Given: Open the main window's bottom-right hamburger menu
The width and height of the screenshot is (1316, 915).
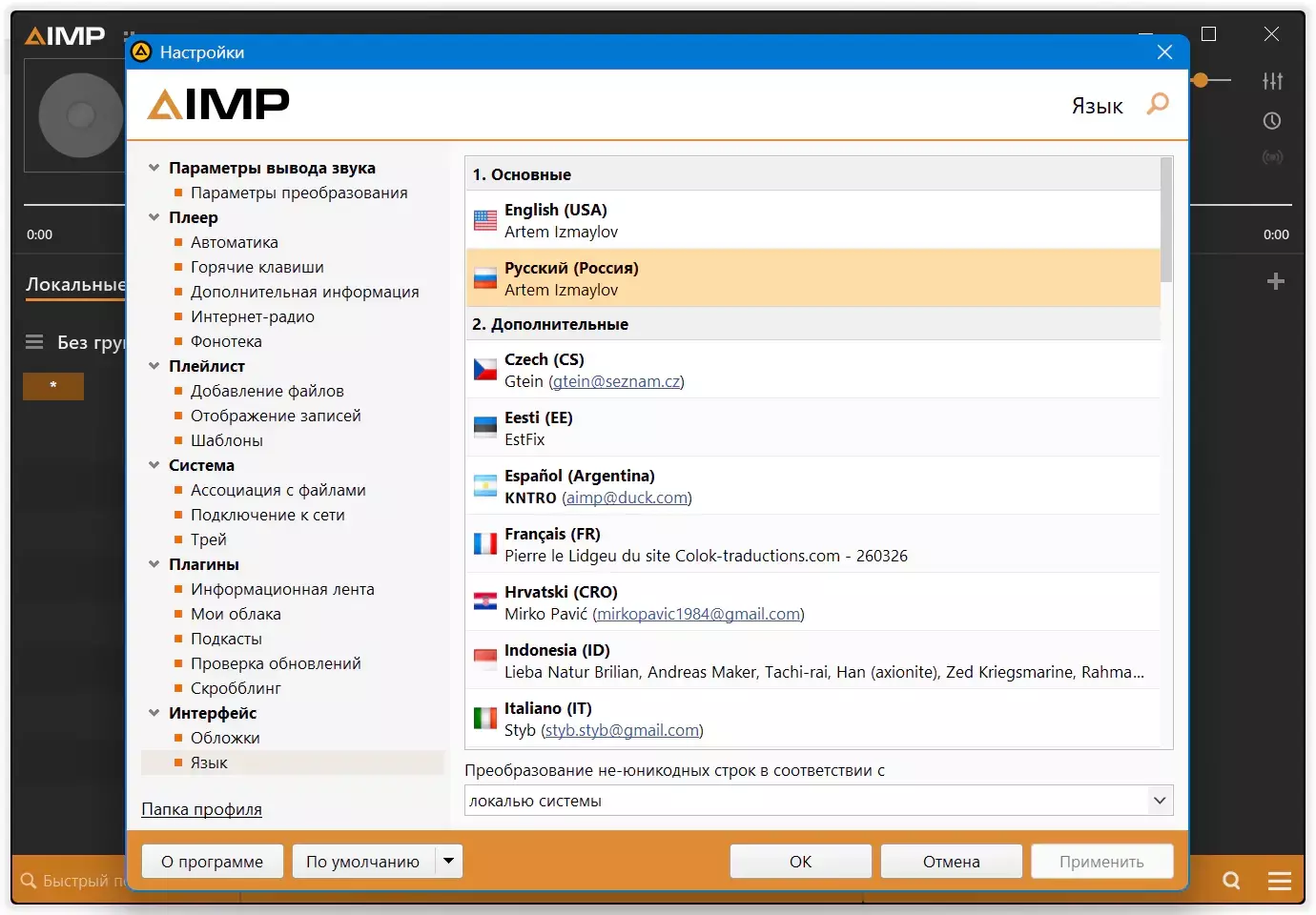Looking at the screenshot, I should (1280, 881).
